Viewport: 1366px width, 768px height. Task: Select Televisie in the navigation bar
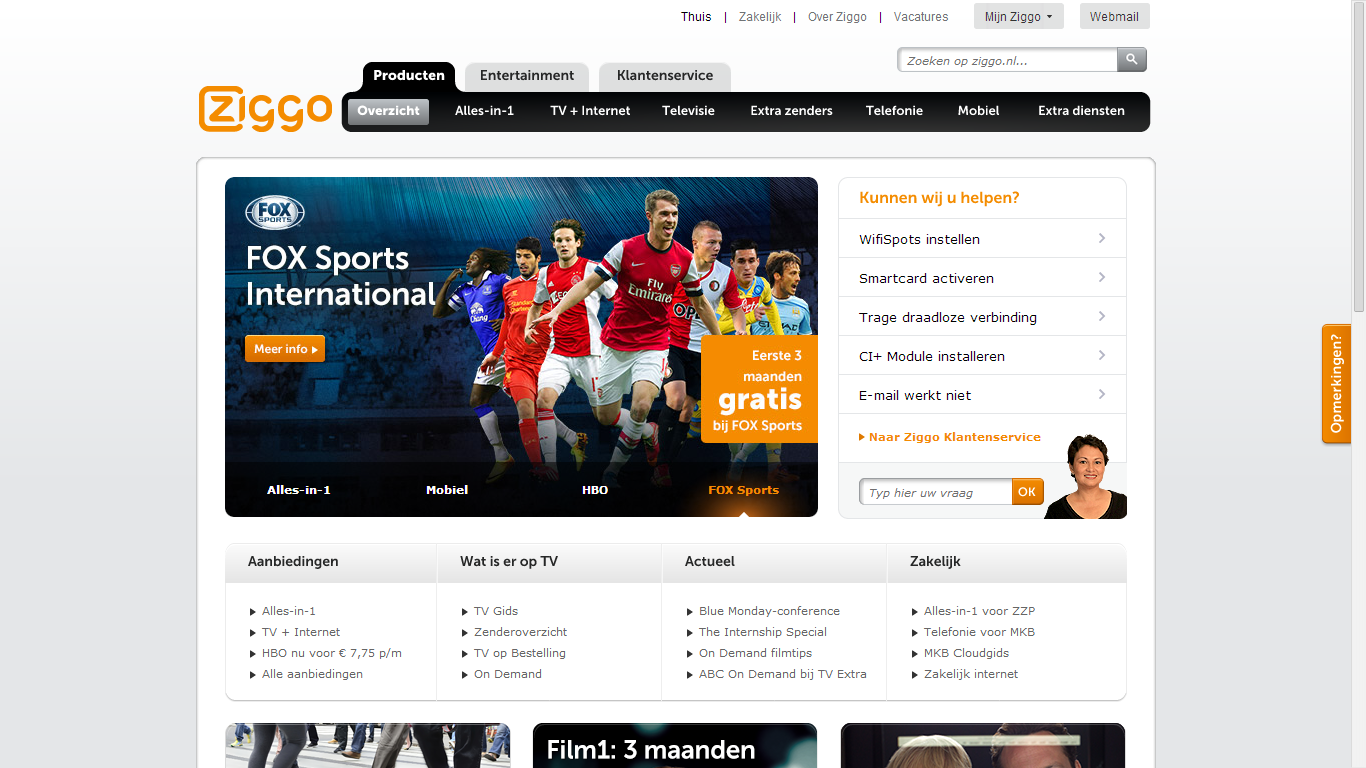coord(688,111)
